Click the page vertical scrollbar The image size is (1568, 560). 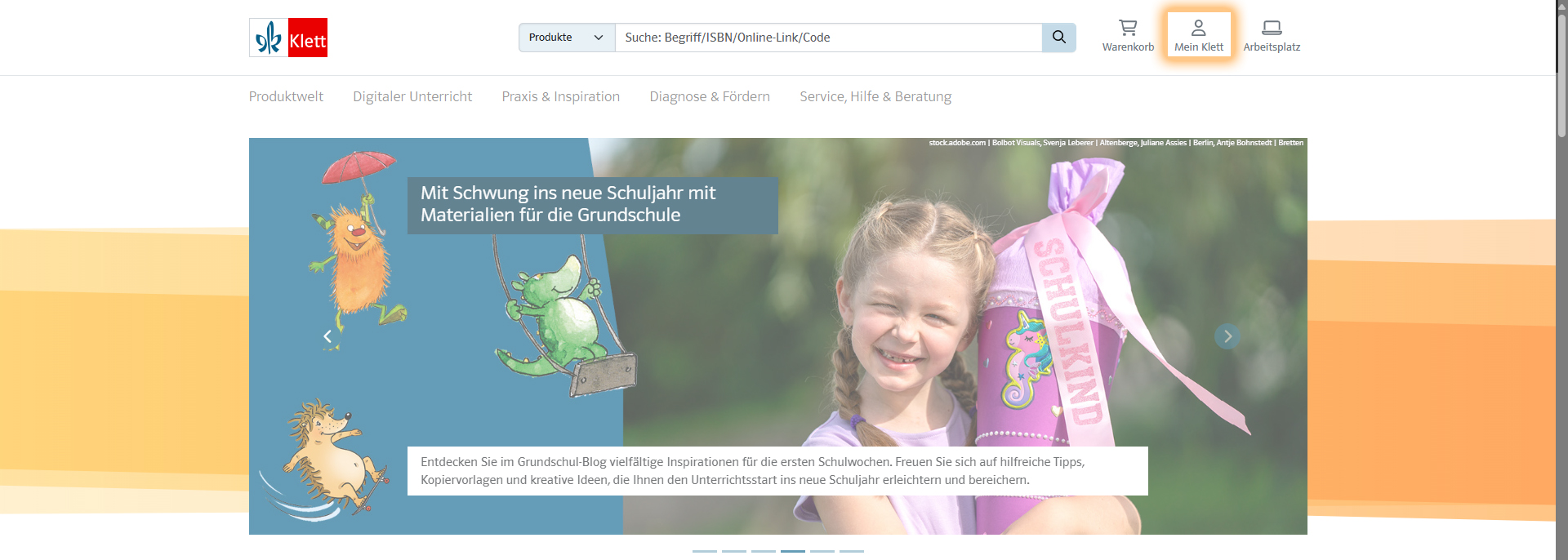[x=1561, y=280]
